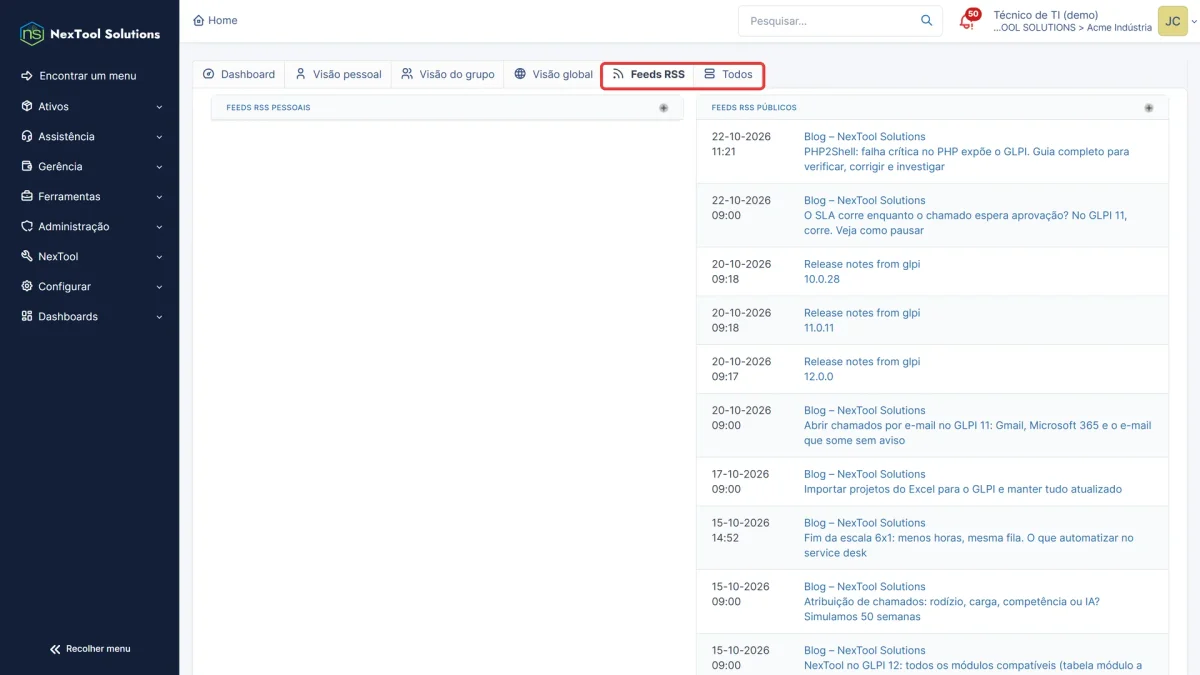The image size is (1200, 675).
Task: Open Fim da escala 6x1 article
Action: (x=969, y=545)
